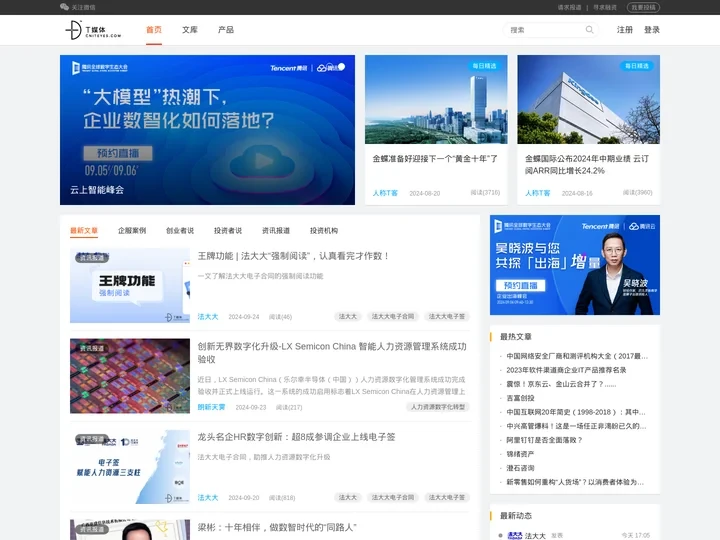
Task: Open hot article 新零售如何重构人货场
Action: coord(575,482)
